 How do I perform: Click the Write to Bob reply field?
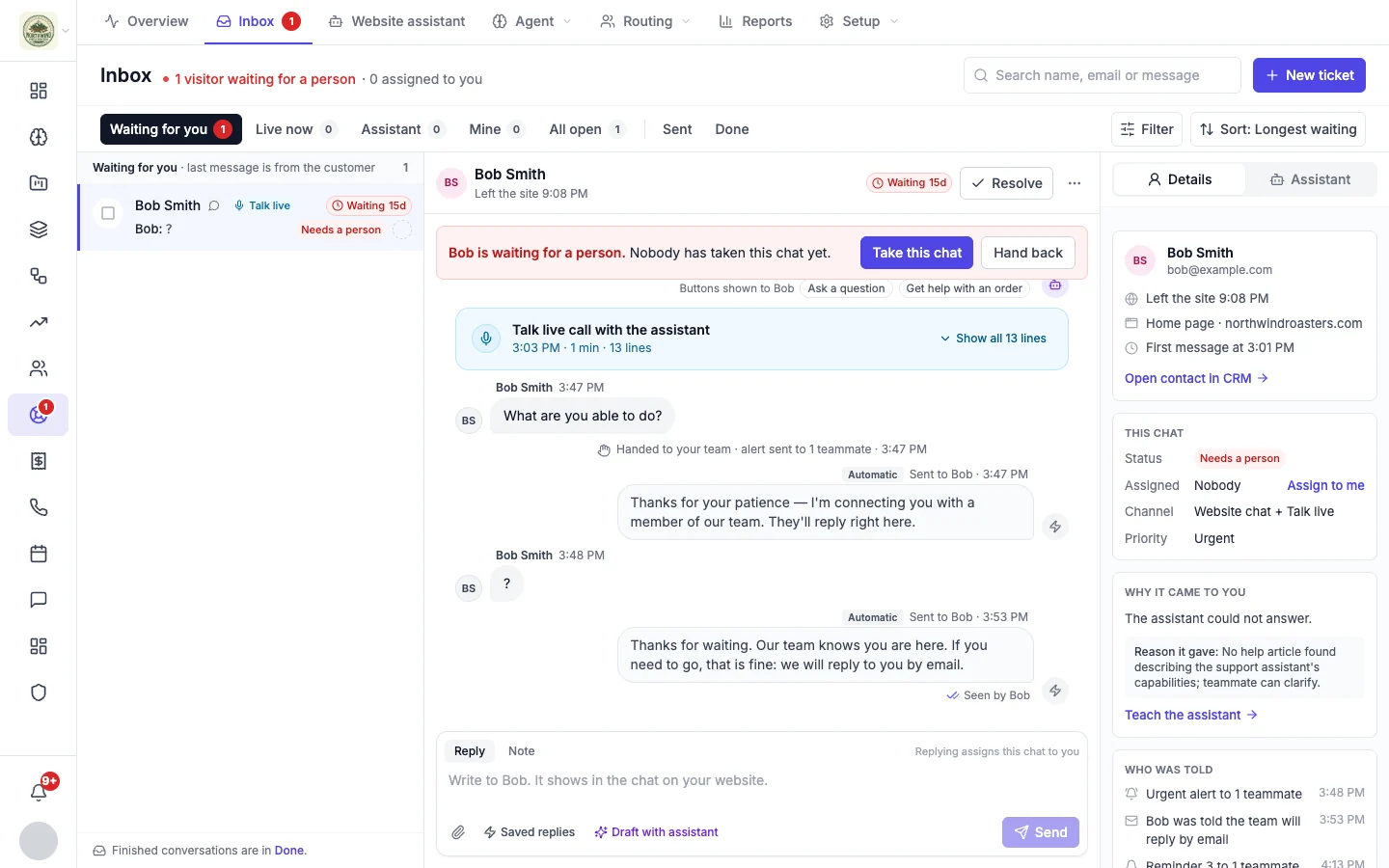(x=761, y=781)
